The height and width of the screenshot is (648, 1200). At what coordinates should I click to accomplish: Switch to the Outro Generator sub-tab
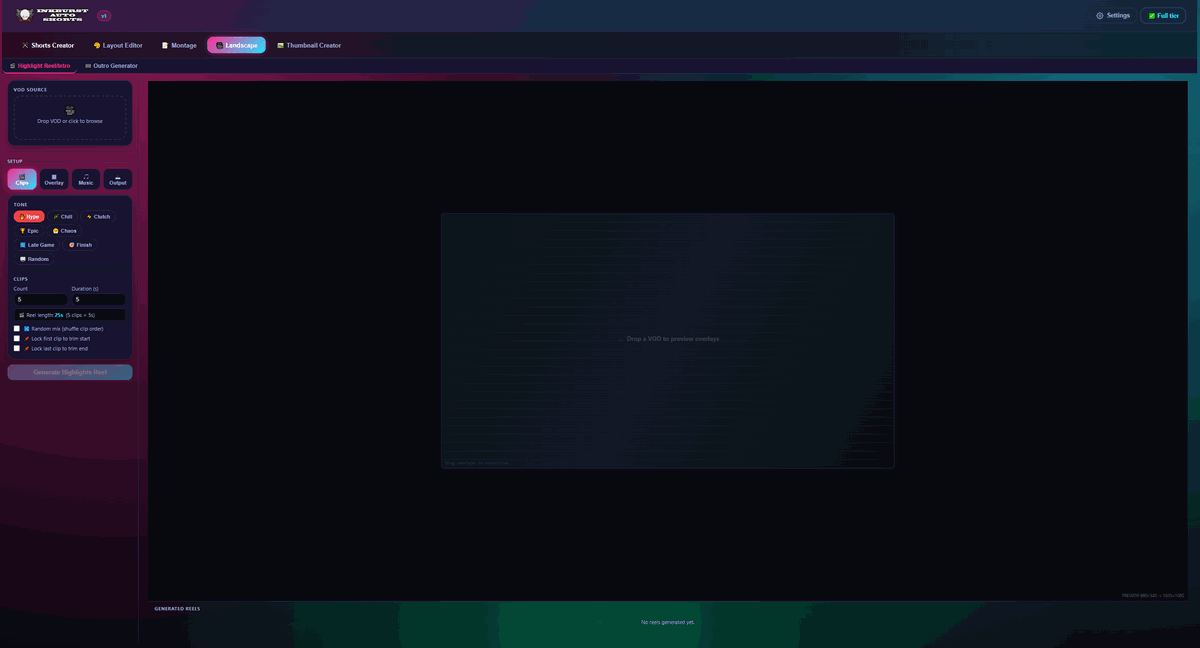click(x=112, y=66)
